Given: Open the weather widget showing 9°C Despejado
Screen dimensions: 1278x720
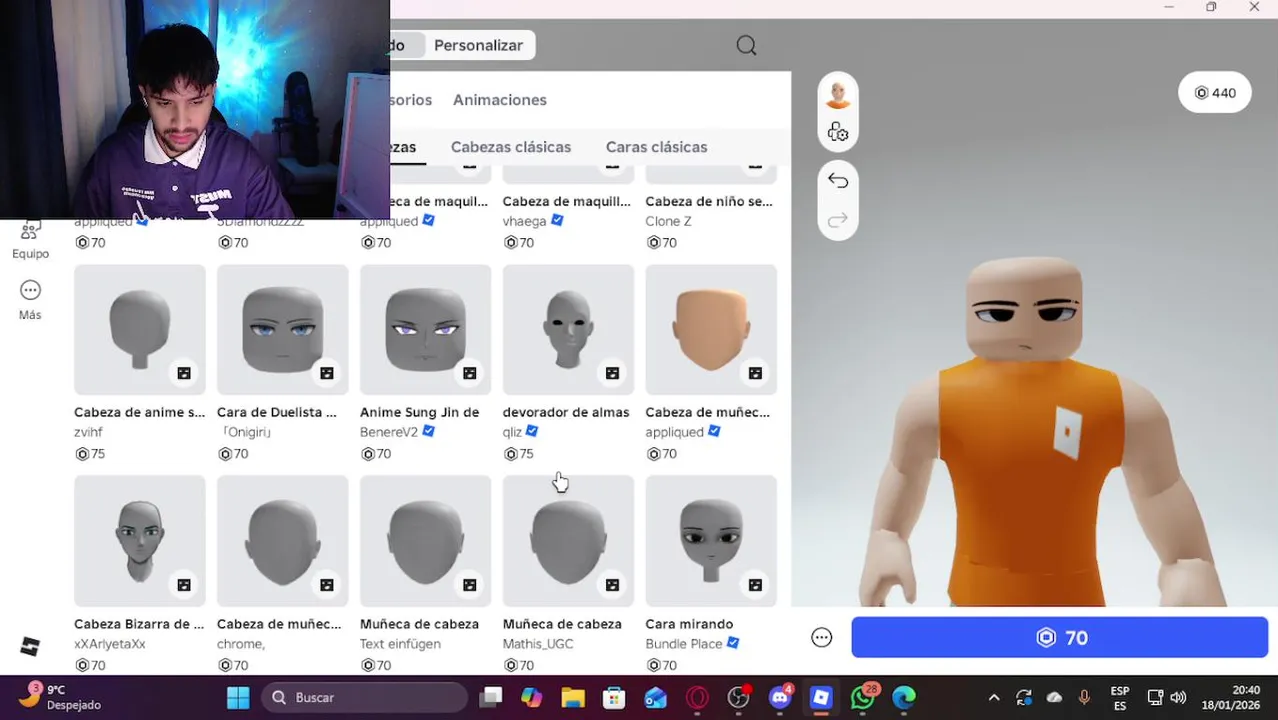Looking at the screenshot, I should pos(60,697).
